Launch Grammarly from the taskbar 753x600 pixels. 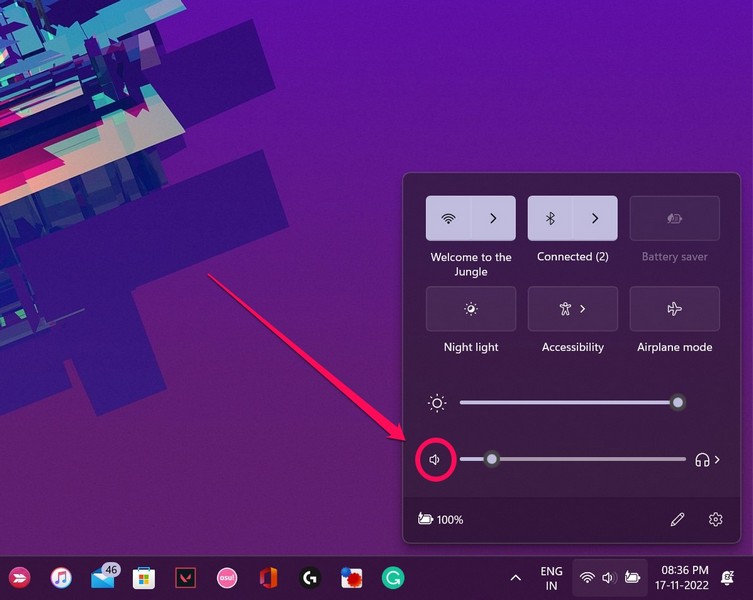pyautogui.click(x=392, y=577)
